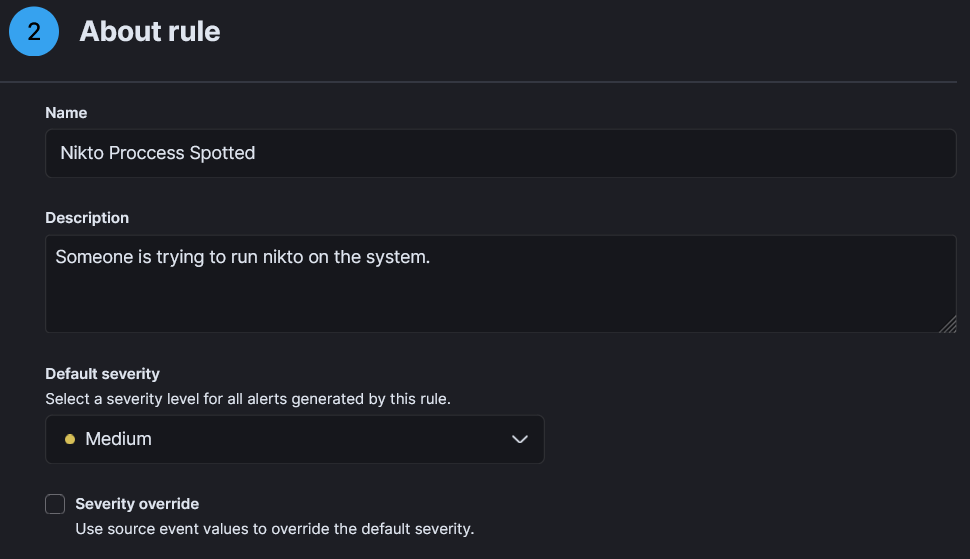The width and height of the screenshot is (970, 559).
Task: Click the Description field label
Action: pyautogui.click(x=87, y=218)
